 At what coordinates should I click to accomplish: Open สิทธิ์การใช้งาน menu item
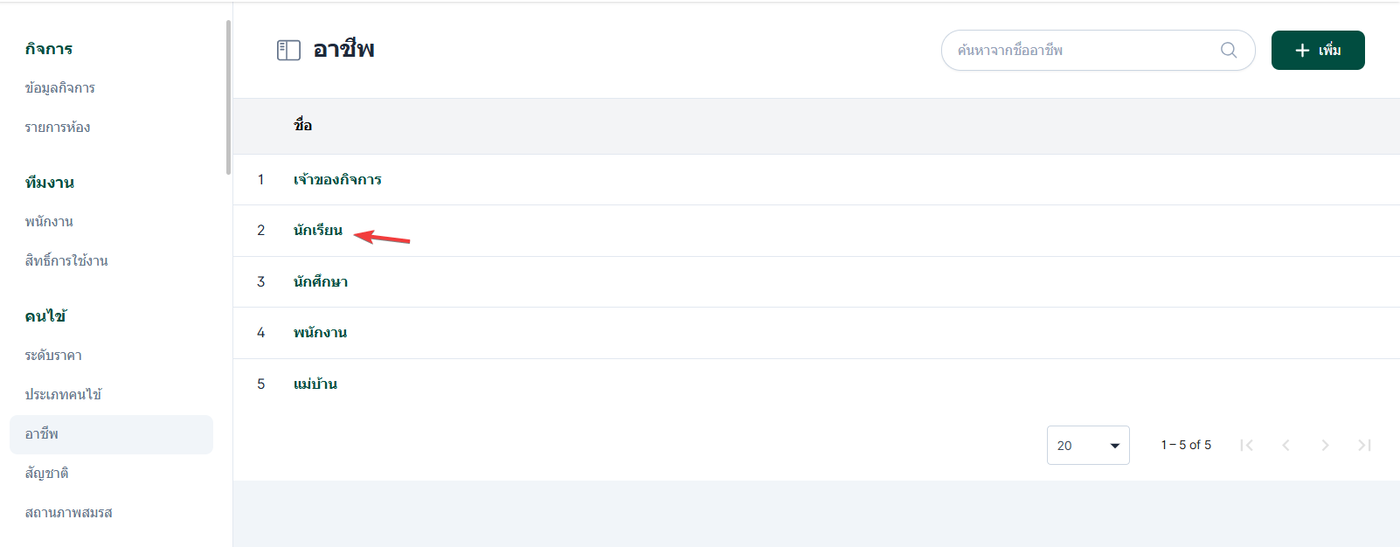click(x=66, y=261)
